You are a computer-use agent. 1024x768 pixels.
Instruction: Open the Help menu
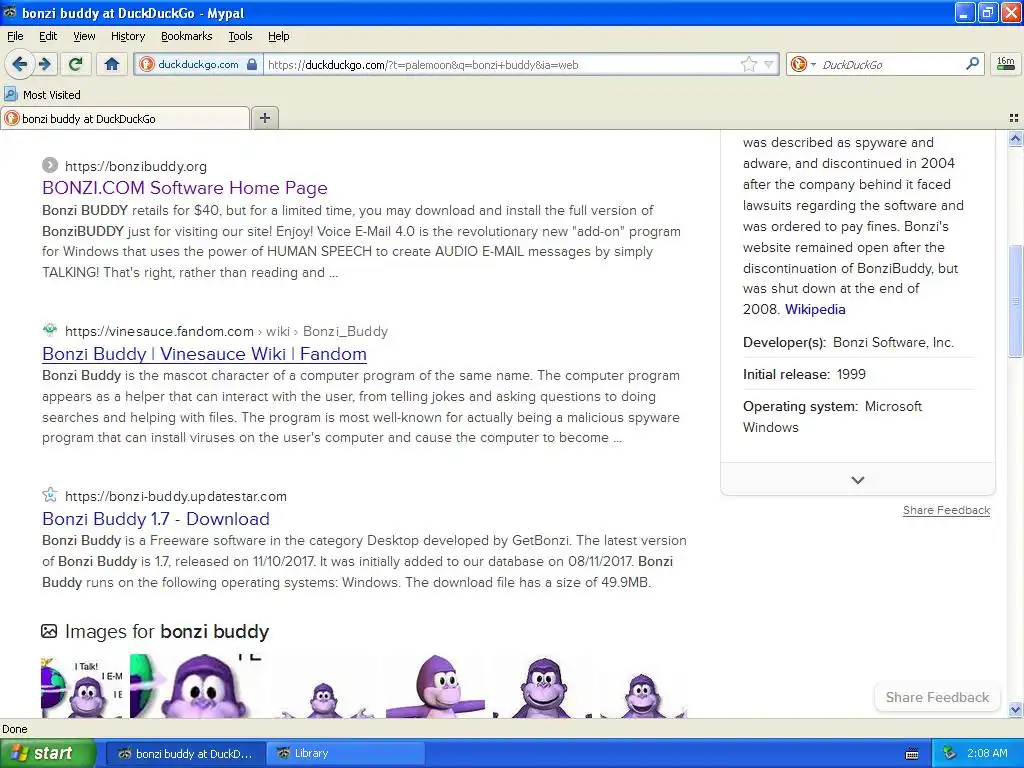[x=278, y=36]
